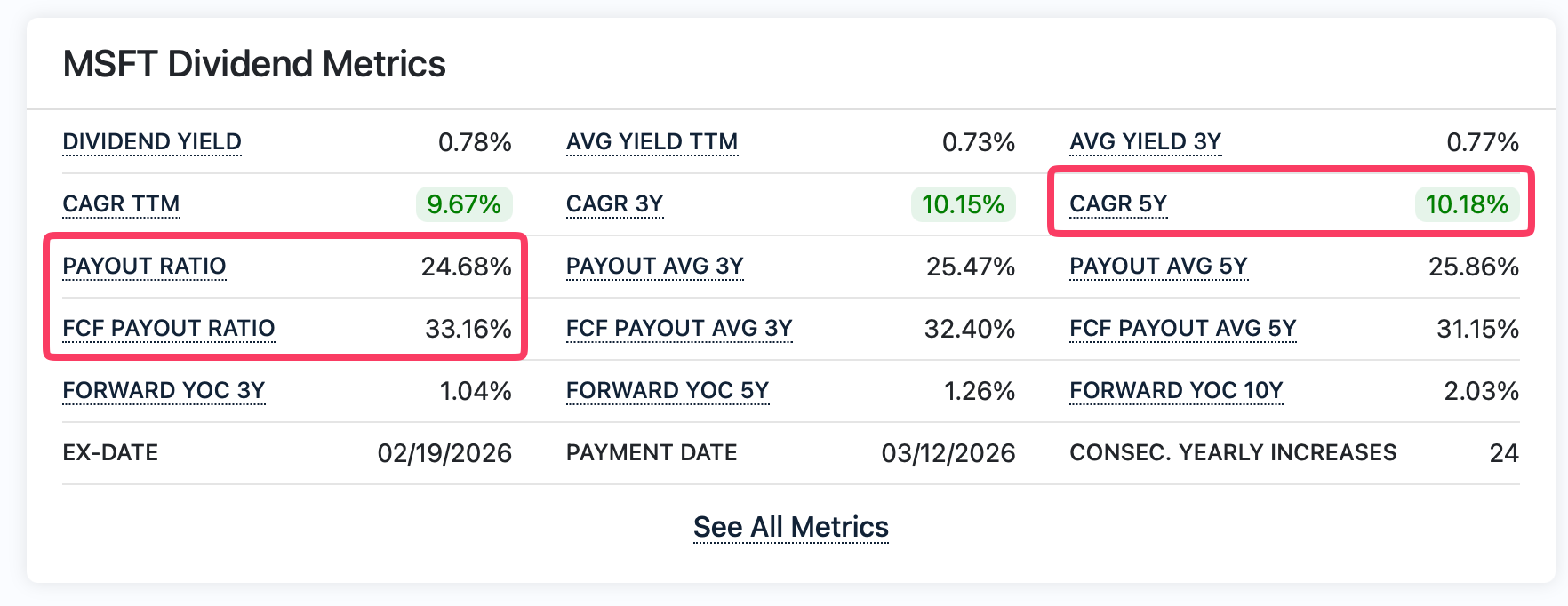Viewport: 1568px width, 606px height.
Task: Click the CAGR 3Y label
Action: [x=614, y=203]
